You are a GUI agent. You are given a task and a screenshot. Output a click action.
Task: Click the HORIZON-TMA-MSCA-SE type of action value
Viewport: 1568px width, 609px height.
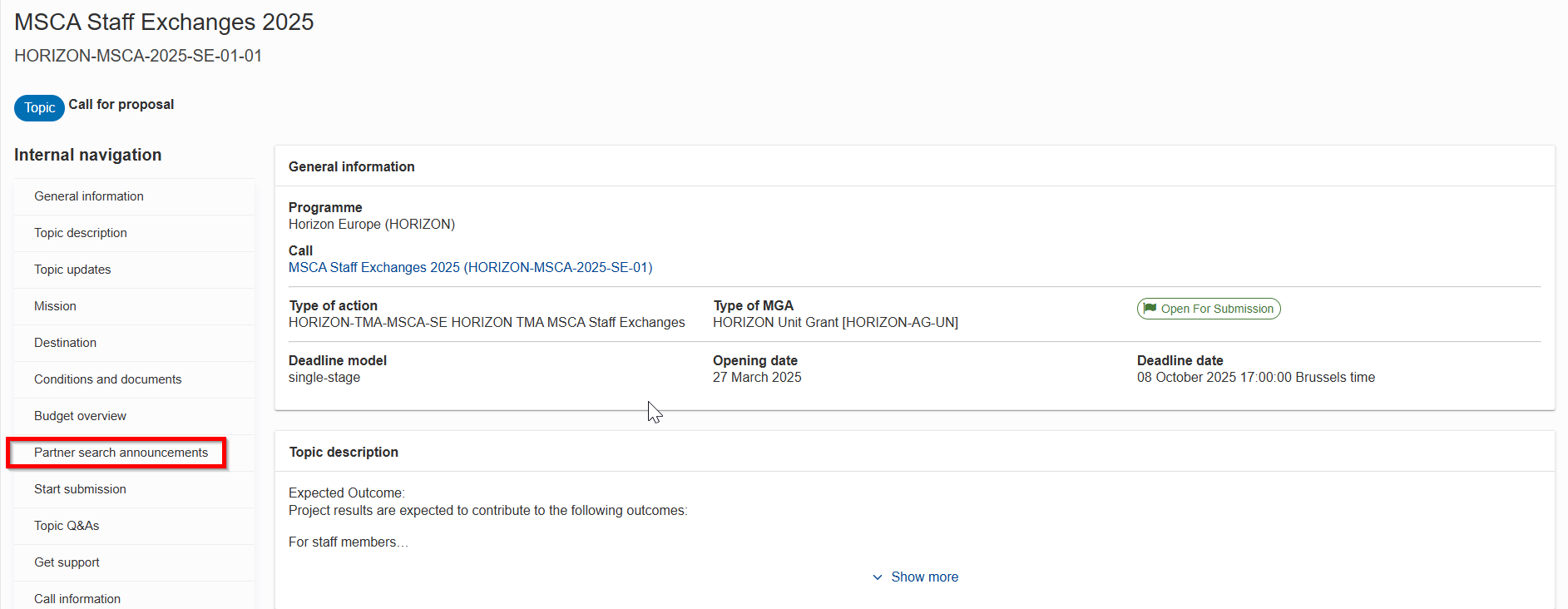pyautogui.click(x=487, y=322)
